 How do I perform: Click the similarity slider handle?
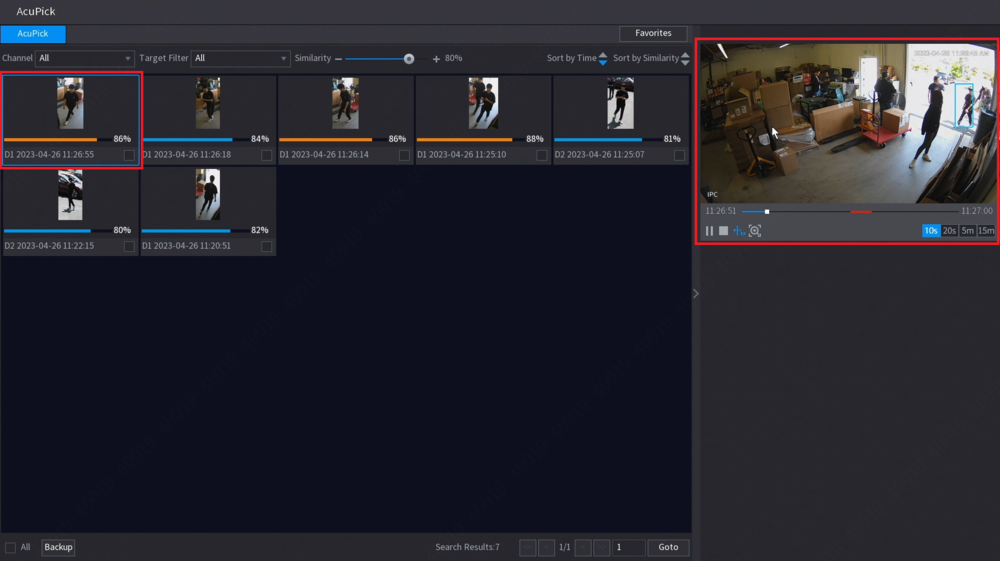pyautogui.click(x=409, y=59)
